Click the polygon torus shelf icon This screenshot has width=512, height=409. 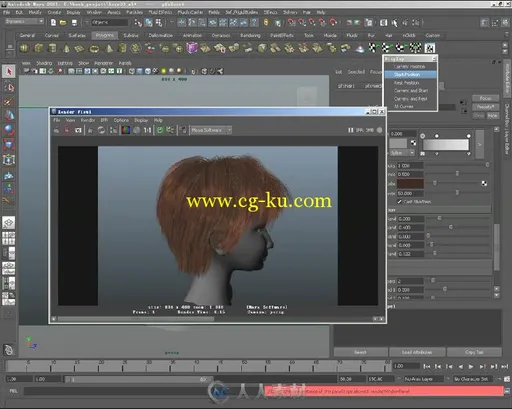95,49
